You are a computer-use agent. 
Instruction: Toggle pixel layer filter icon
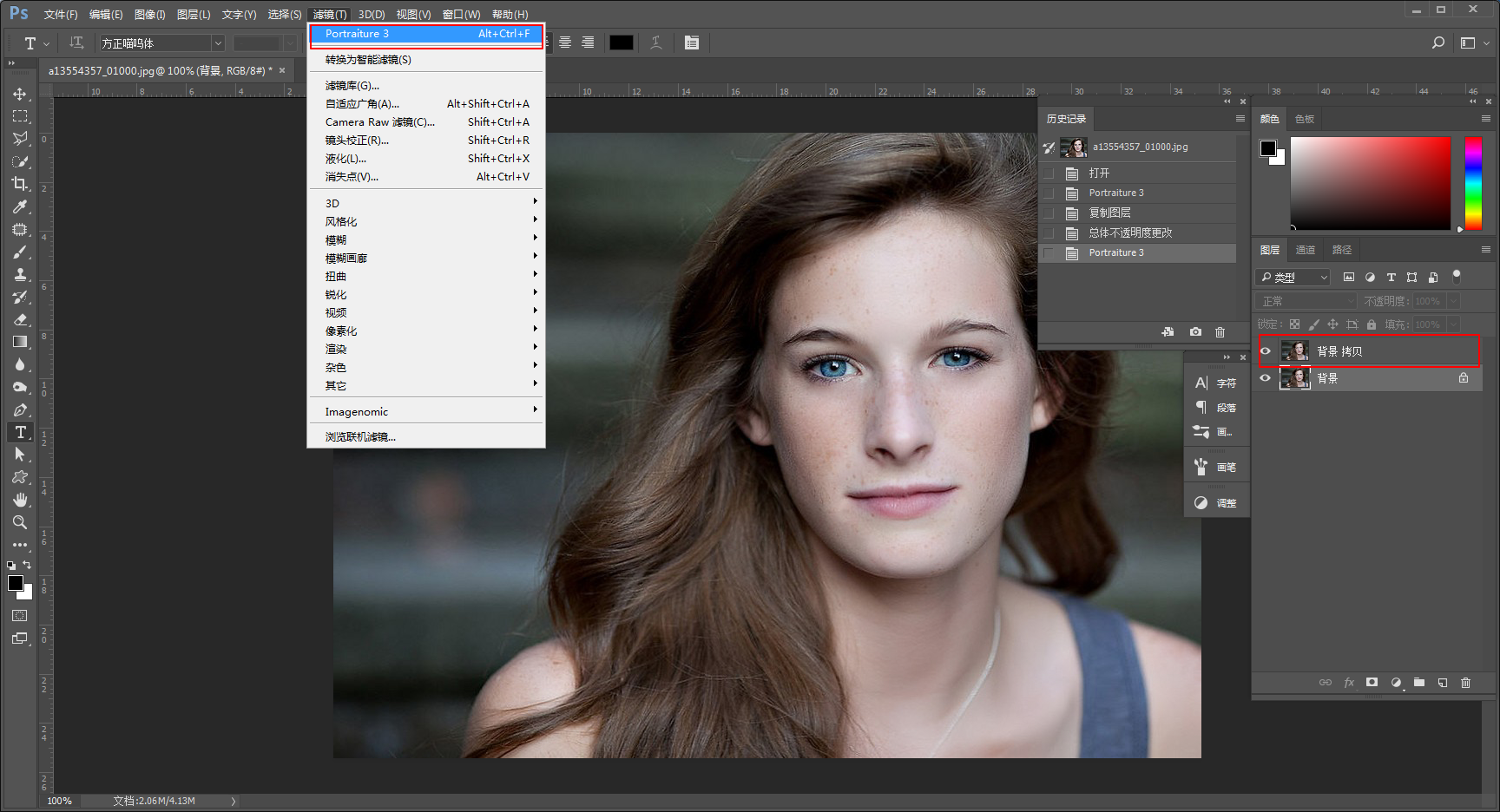tap(1349, 278)
